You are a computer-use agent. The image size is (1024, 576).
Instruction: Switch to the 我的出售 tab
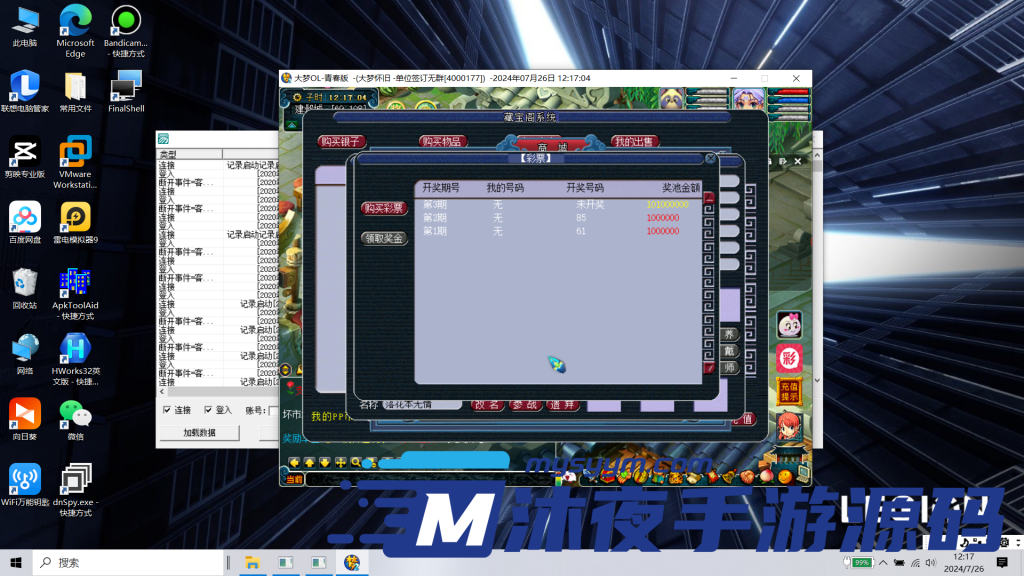pyautogui.click(x=636, y=142)
